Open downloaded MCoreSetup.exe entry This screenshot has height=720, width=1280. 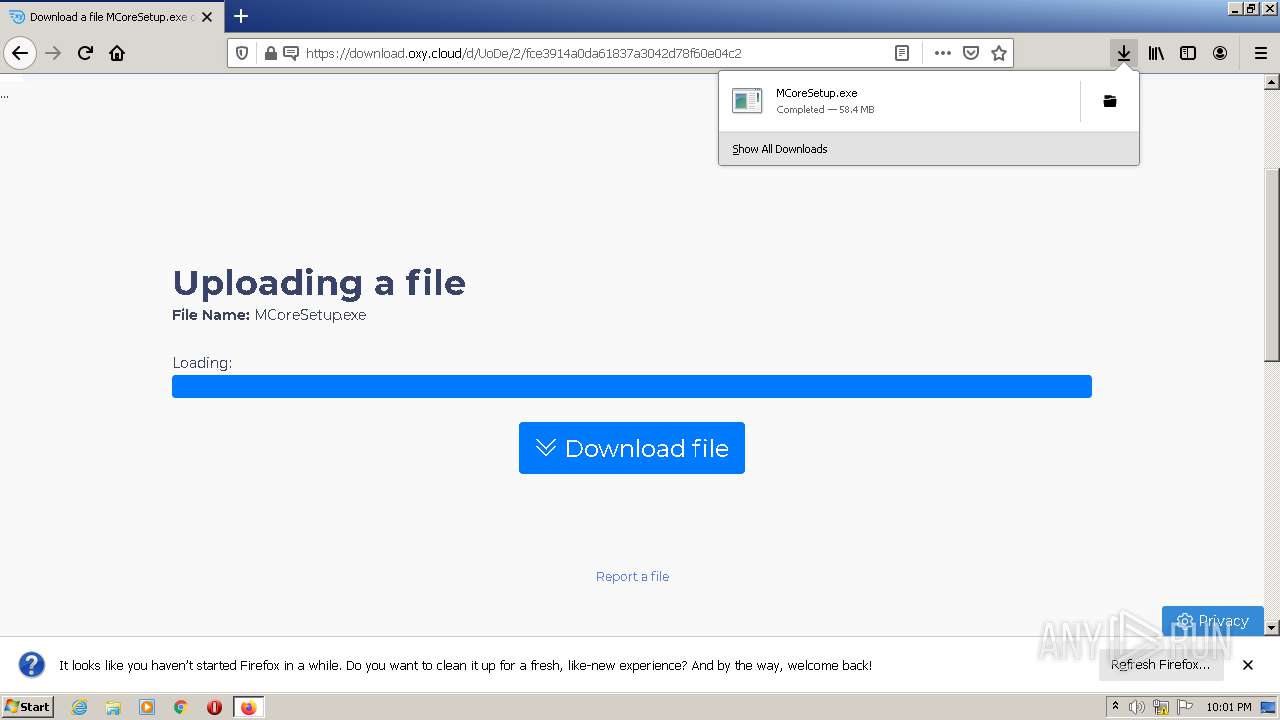[900, 101]
